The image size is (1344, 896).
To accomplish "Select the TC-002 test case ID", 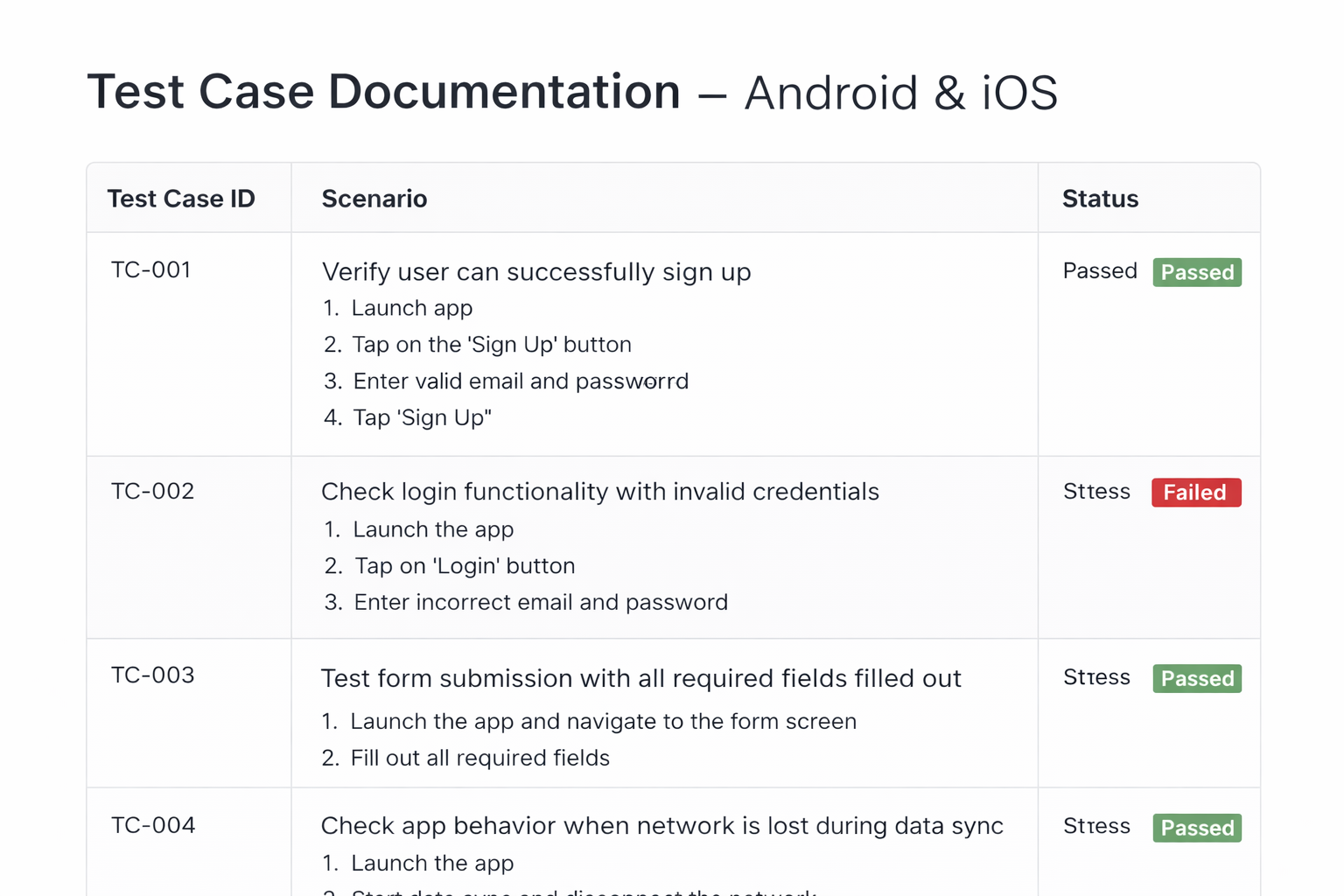I will (152, 491).
